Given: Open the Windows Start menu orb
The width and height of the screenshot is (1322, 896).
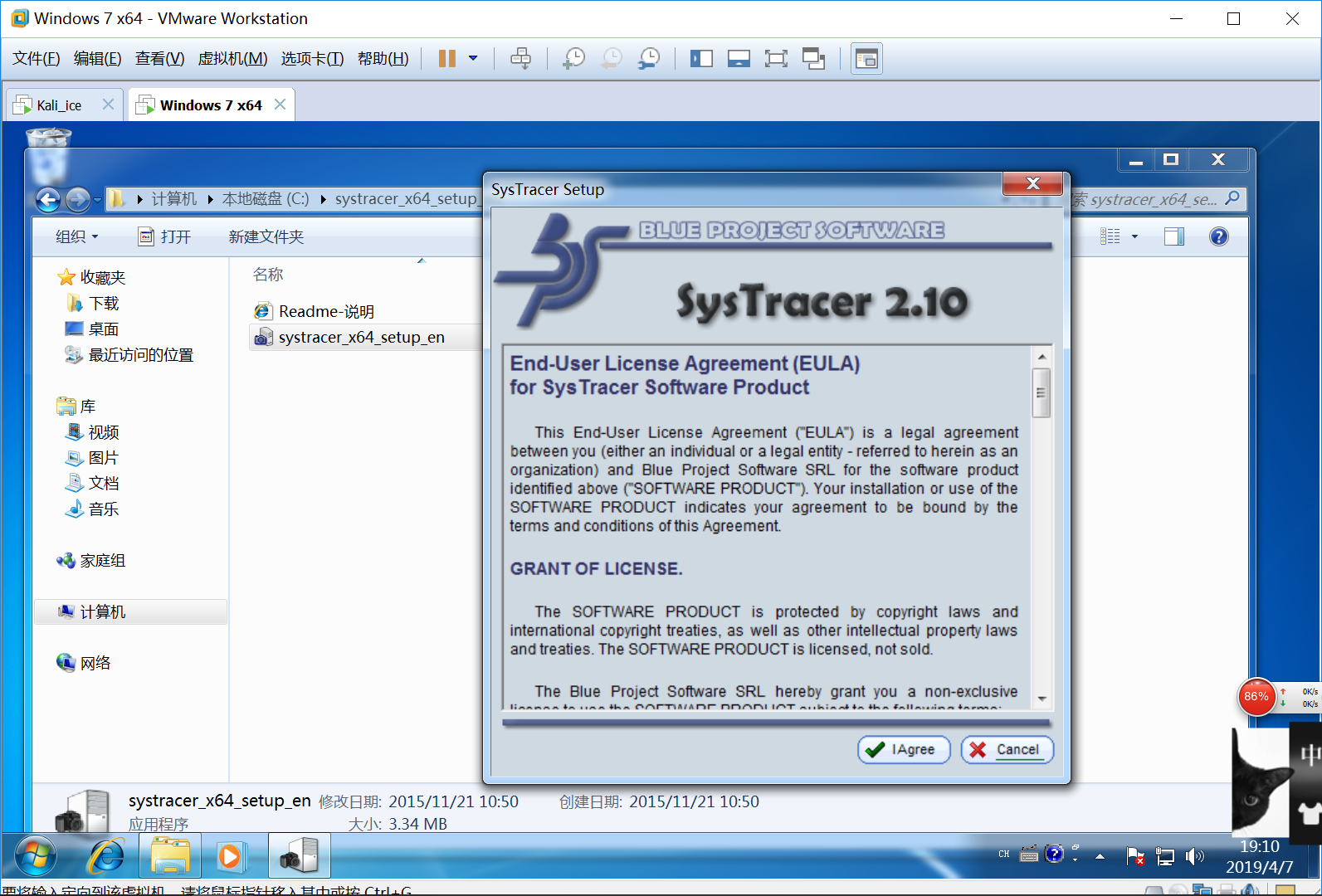Looking at the screenshot, I should click(36, 856).
